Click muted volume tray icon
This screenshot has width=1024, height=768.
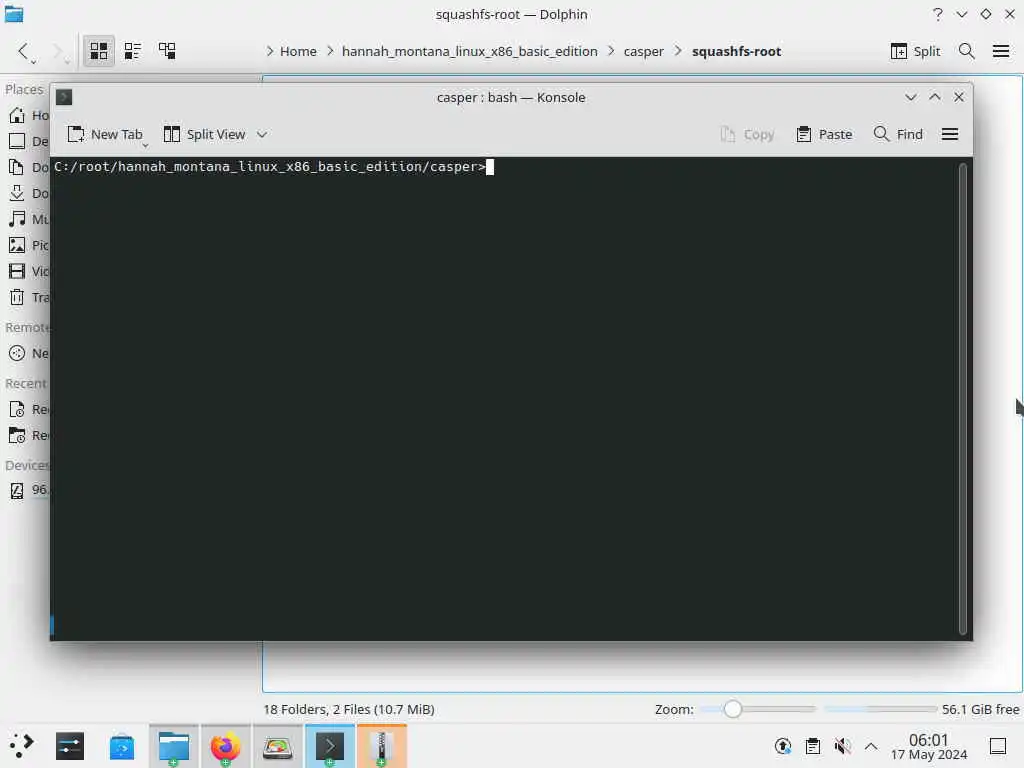coord(842,746)
